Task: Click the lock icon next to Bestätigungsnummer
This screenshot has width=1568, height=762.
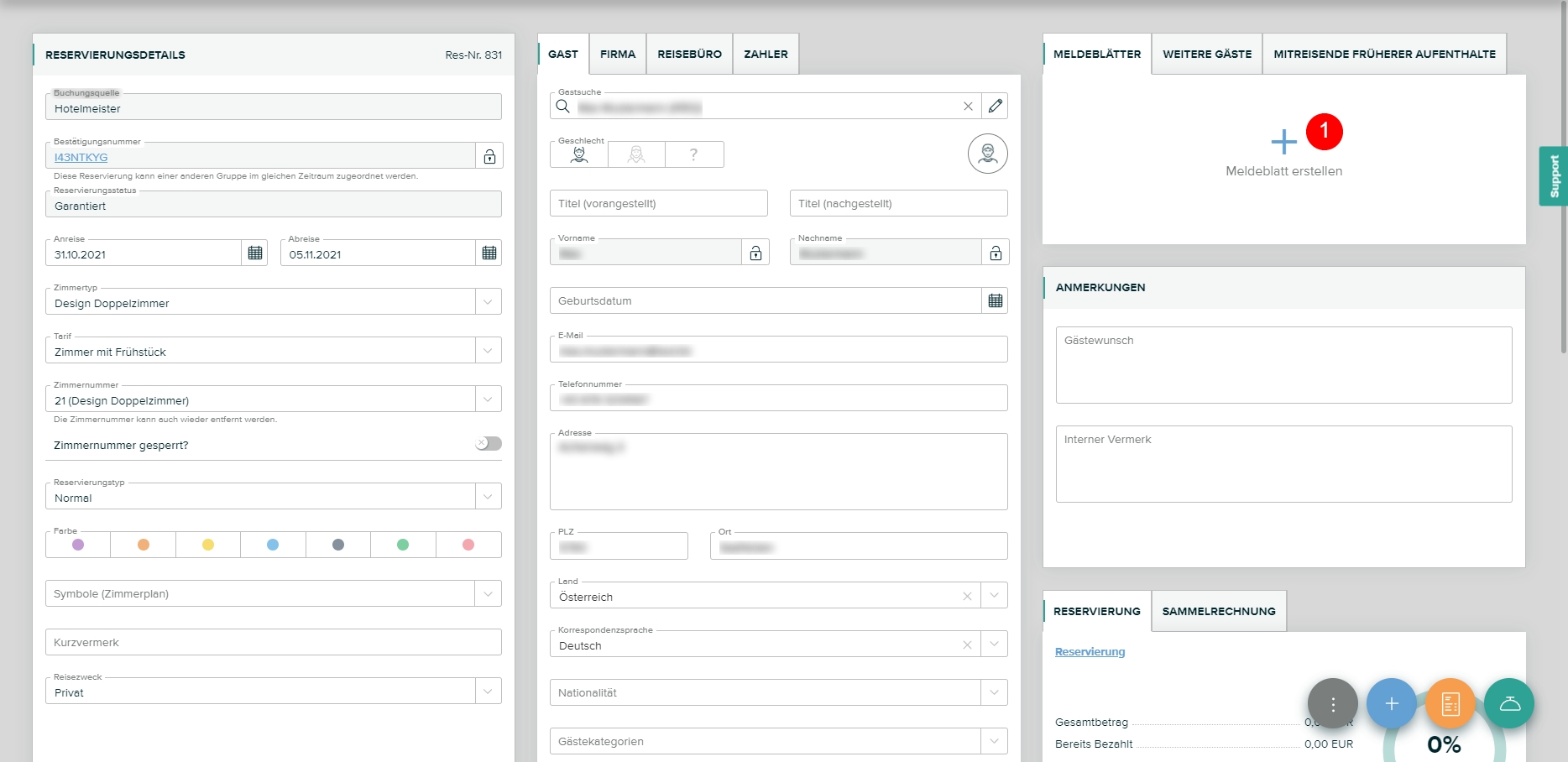Action: 489,157
